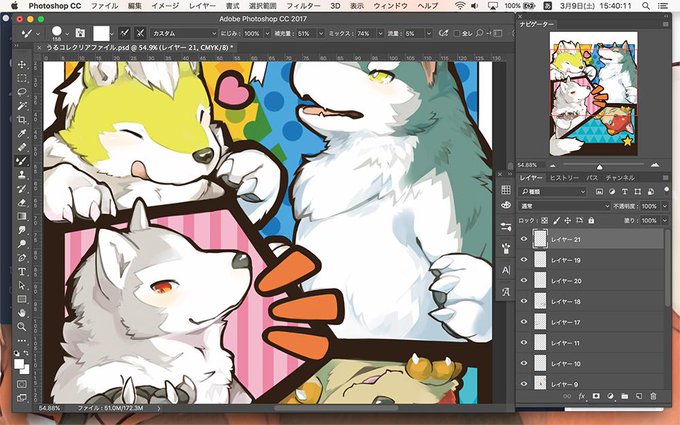680x425 pixels.
Task: Toggle the layer filter on/off switch
Action: click(667, 190)
